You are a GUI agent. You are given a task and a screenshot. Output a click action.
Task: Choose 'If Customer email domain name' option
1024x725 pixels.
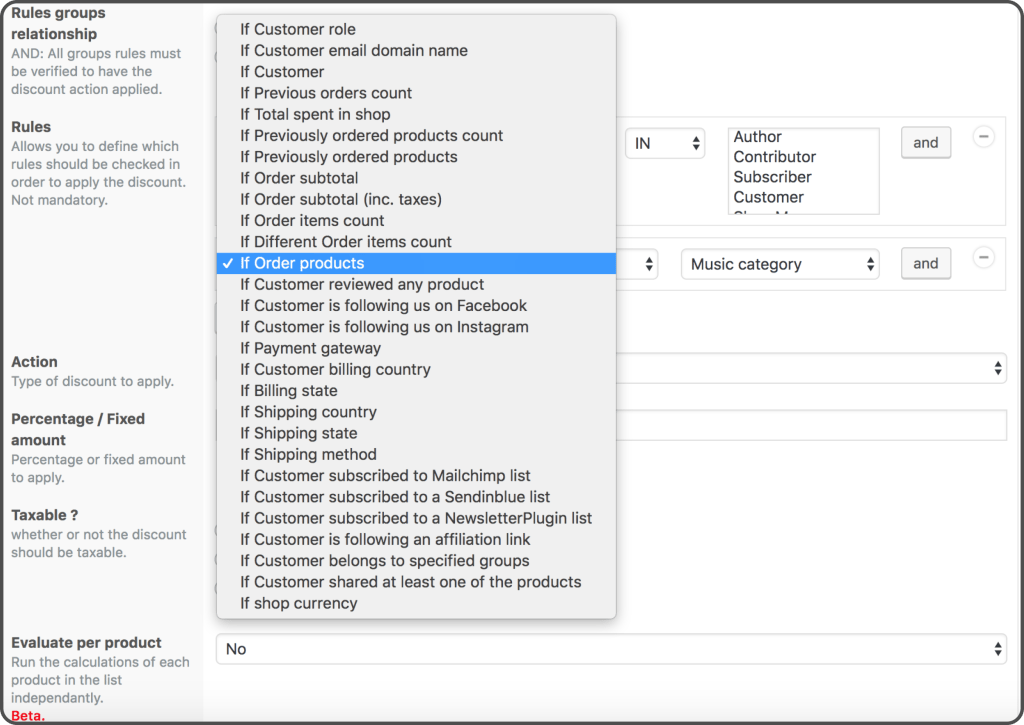click(354, 50)
